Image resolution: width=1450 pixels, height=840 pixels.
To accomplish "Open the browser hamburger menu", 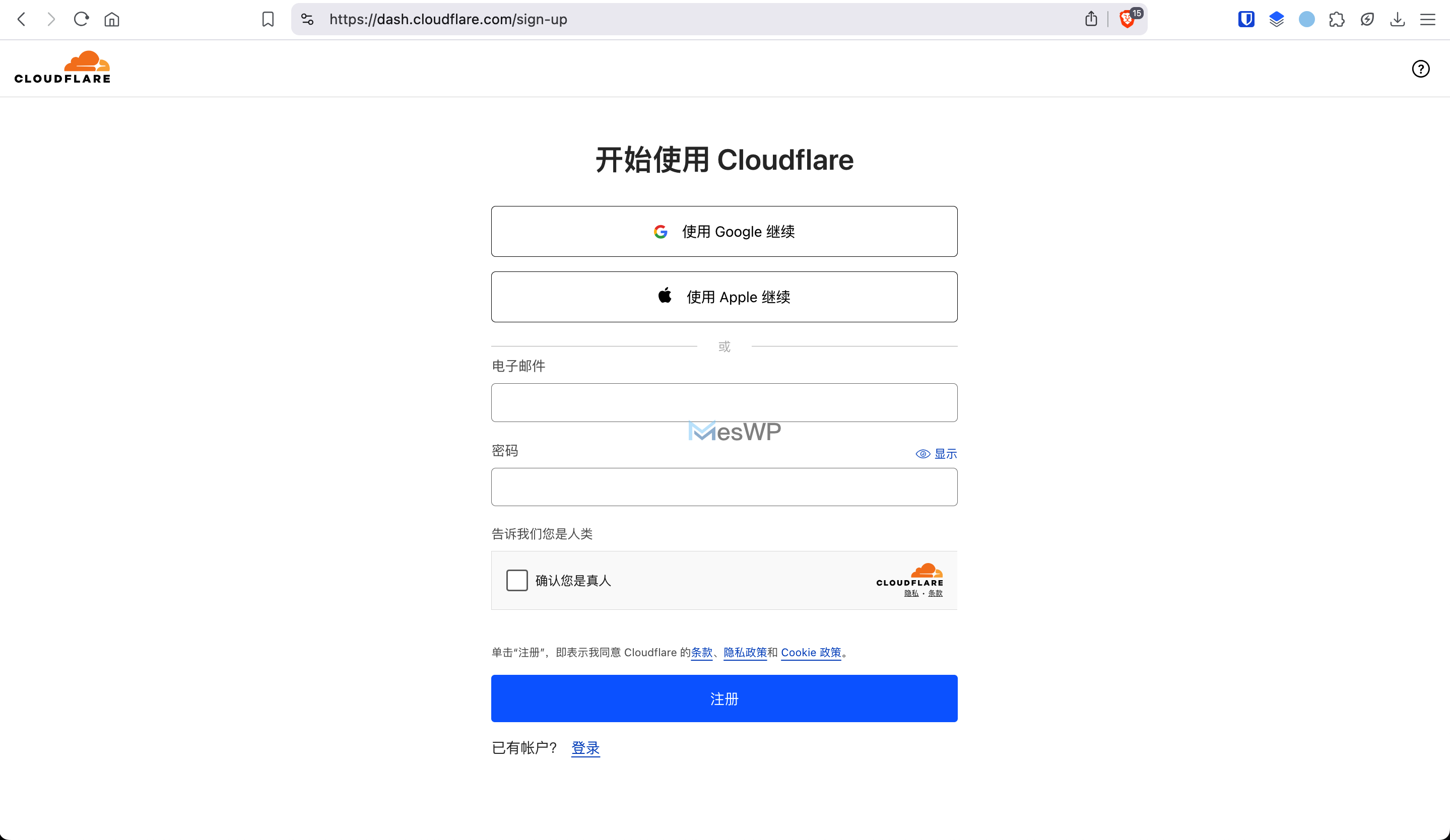I will (1427, 20).
